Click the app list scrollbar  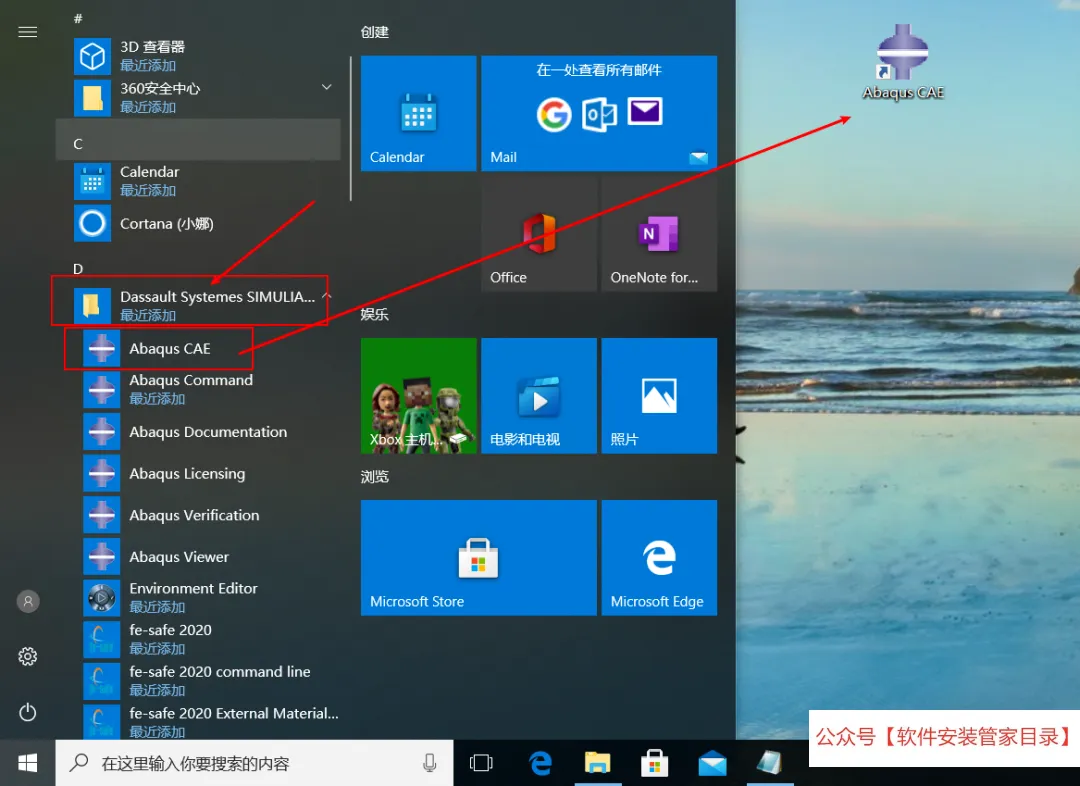tap(351, 129)
